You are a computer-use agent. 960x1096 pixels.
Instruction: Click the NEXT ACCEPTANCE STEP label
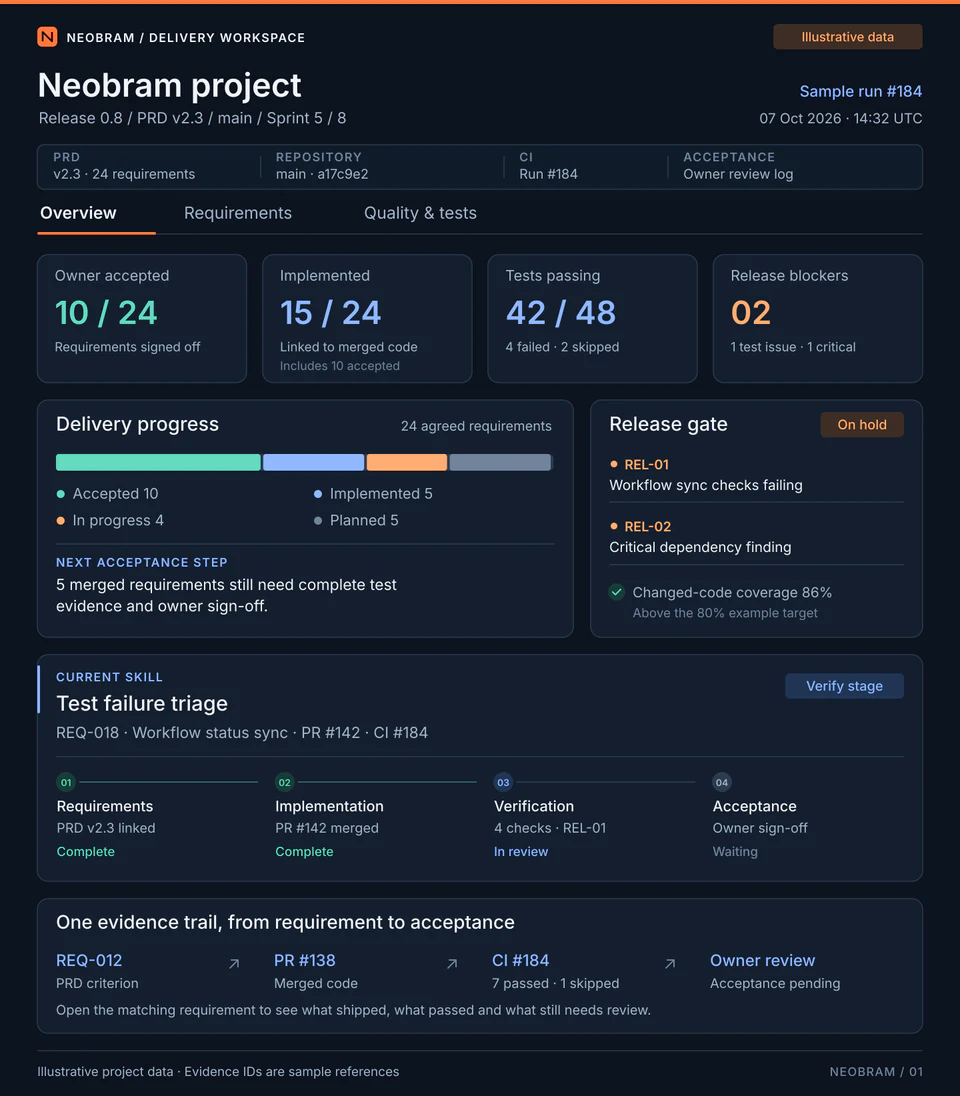141,562
